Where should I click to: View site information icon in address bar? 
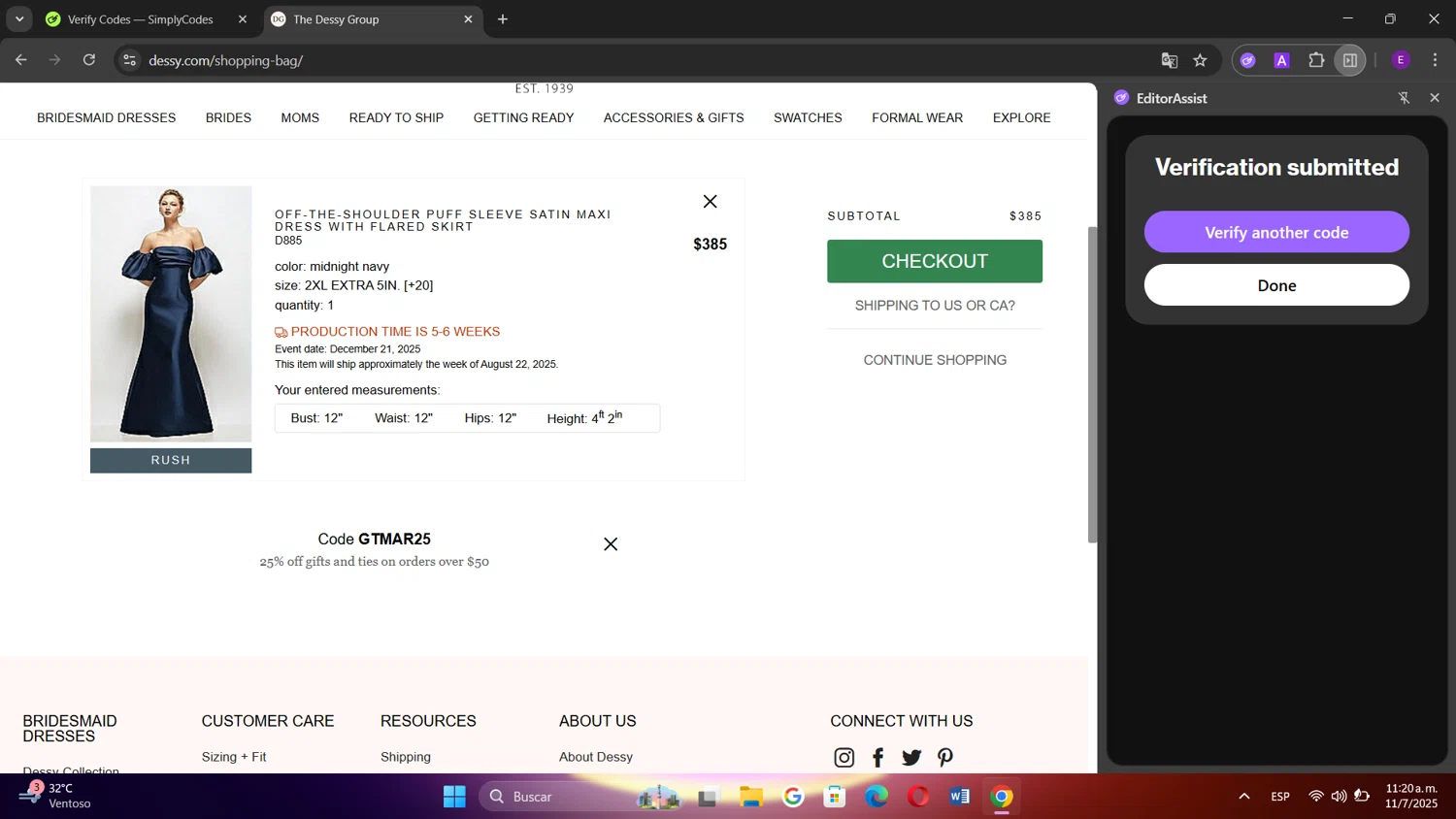(x=129, y=60)
